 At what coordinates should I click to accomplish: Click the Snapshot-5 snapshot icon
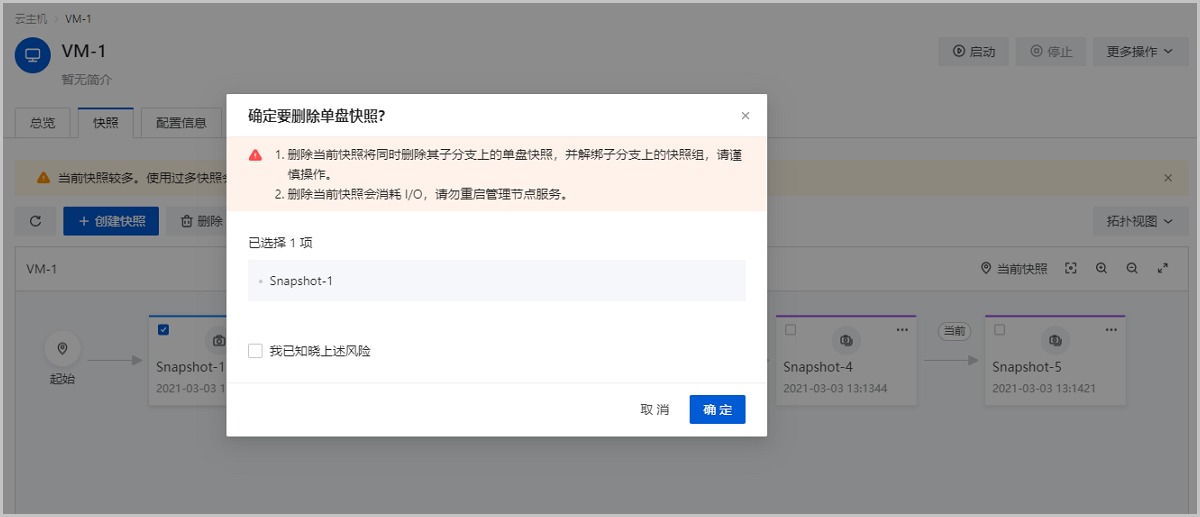(x=1054, y=340)
